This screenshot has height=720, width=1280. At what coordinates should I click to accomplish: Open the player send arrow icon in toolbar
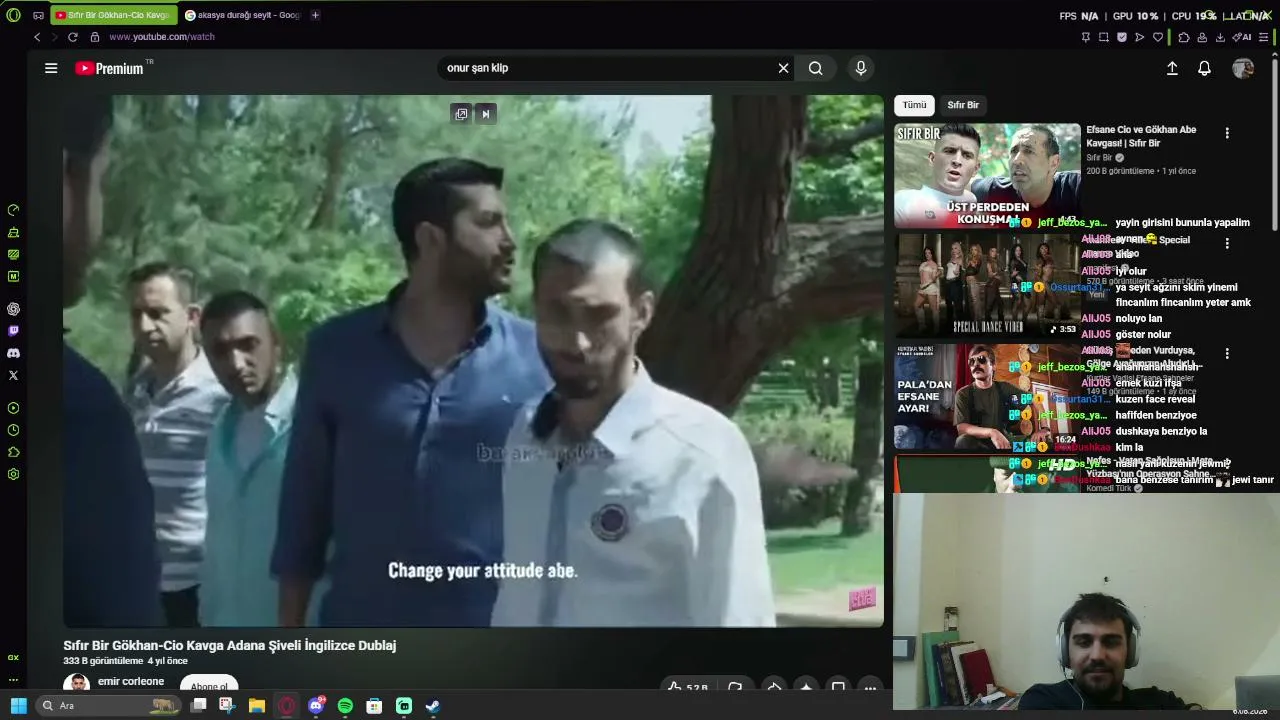point(1140,37)
